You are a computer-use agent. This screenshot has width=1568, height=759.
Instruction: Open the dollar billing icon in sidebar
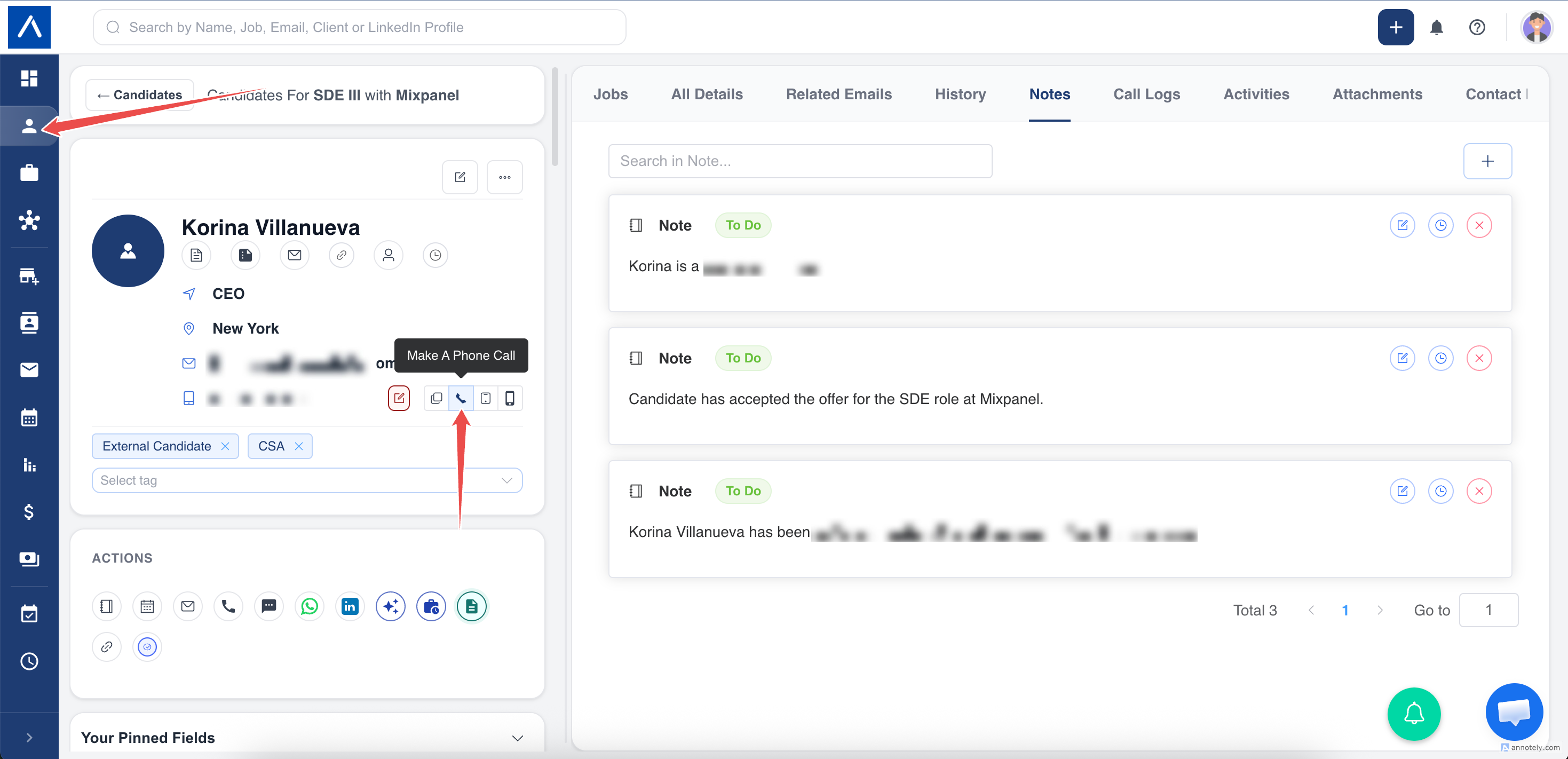tap(29, 512)
